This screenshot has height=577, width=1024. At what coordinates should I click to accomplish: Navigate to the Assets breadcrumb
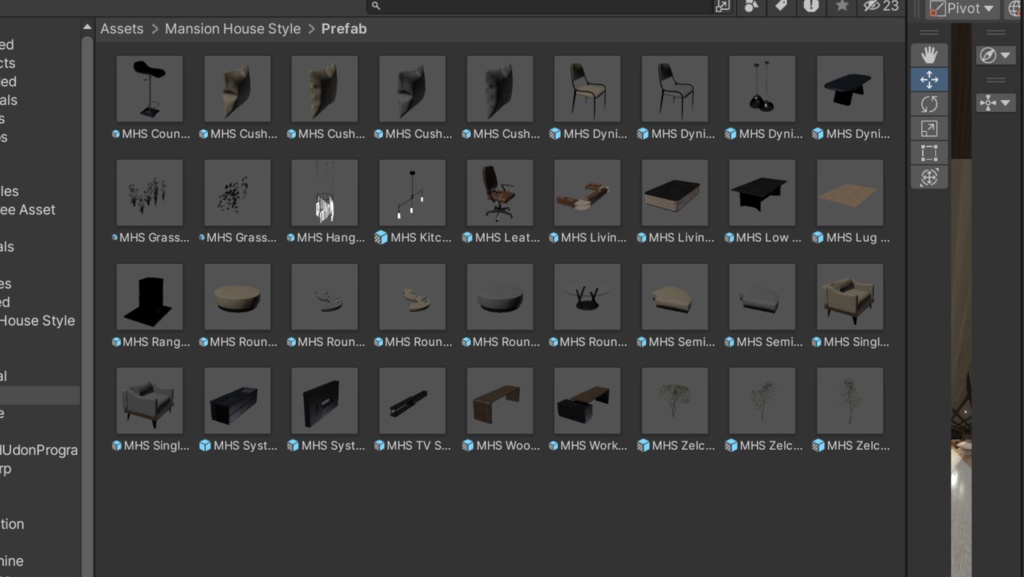pyautogui.click(x=121, y=29)
